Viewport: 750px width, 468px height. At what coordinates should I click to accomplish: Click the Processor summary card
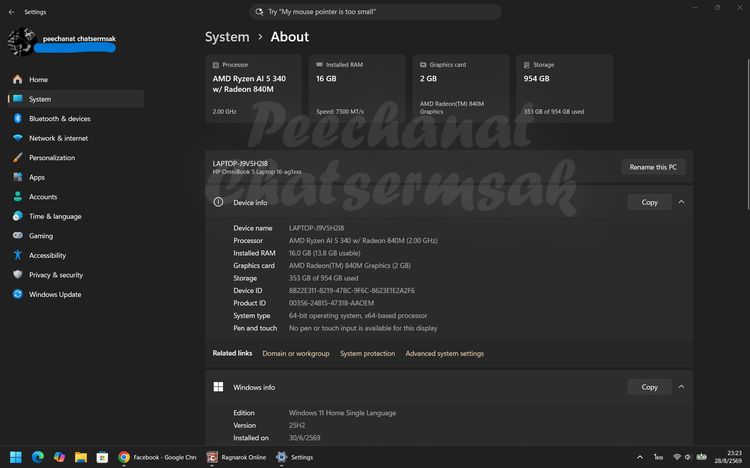[254, 89]
